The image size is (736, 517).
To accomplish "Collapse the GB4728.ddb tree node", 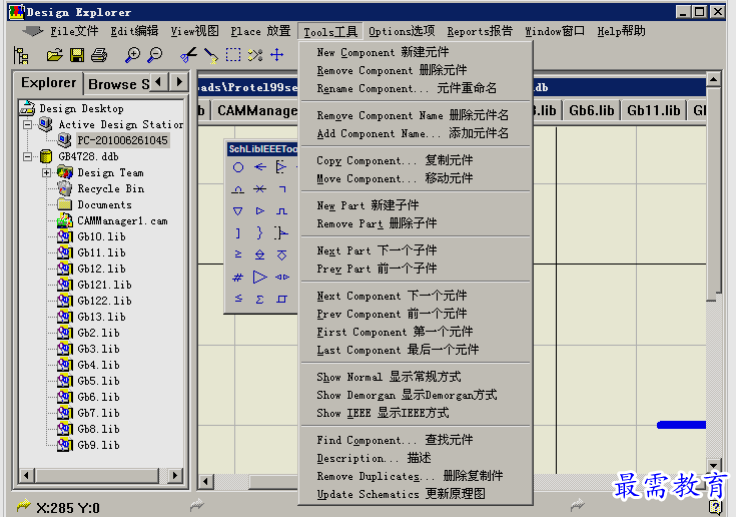I will 27,156.
